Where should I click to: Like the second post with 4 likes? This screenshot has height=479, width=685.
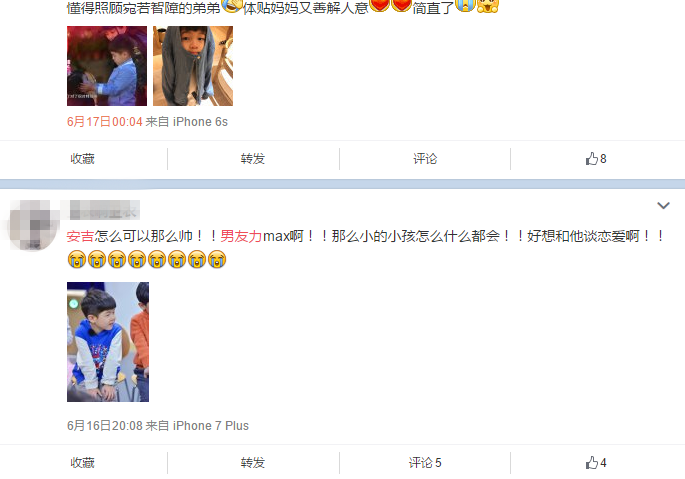pos(596,463)
